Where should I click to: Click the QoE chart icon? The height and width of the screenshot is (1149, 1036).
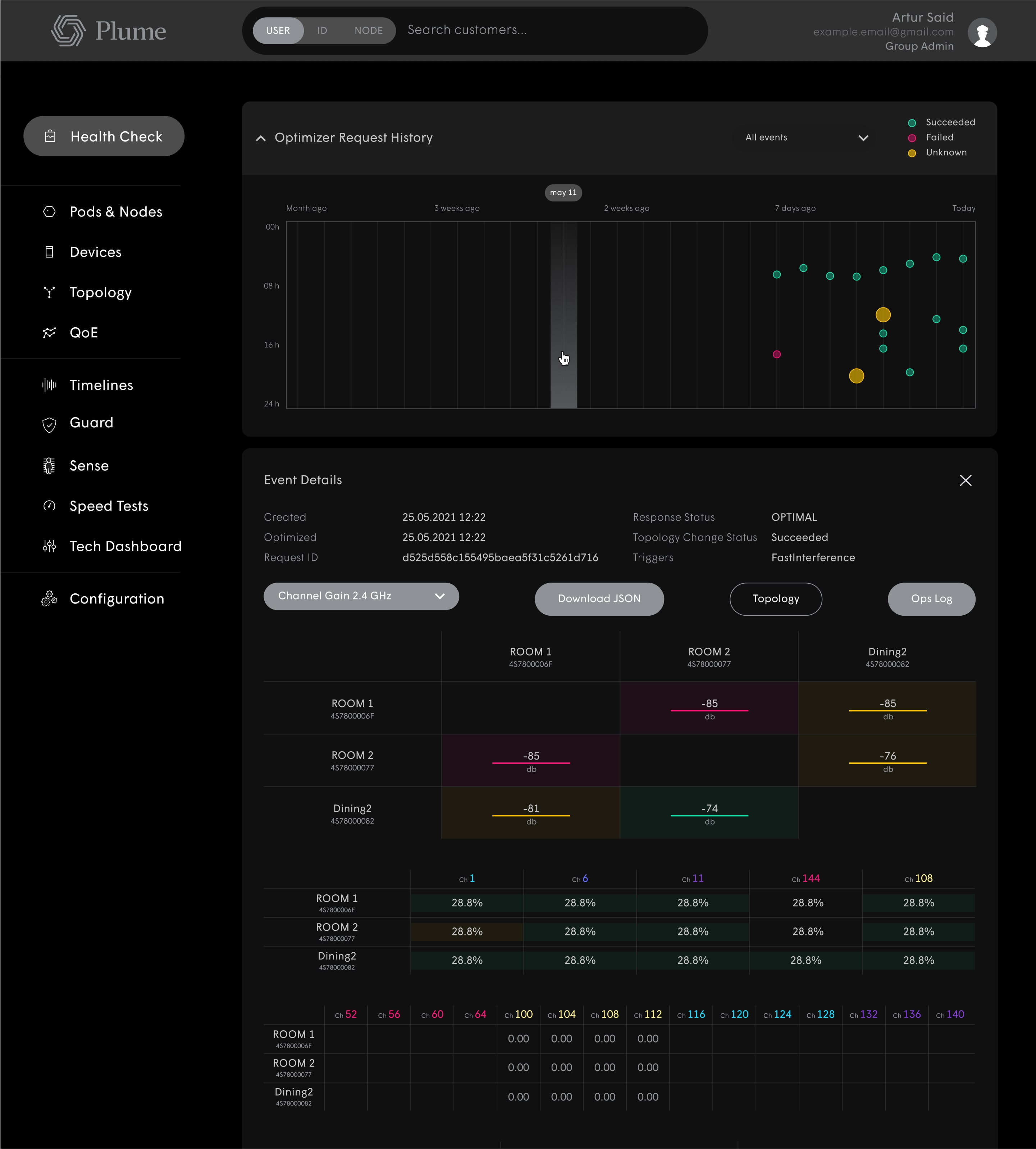50,333
